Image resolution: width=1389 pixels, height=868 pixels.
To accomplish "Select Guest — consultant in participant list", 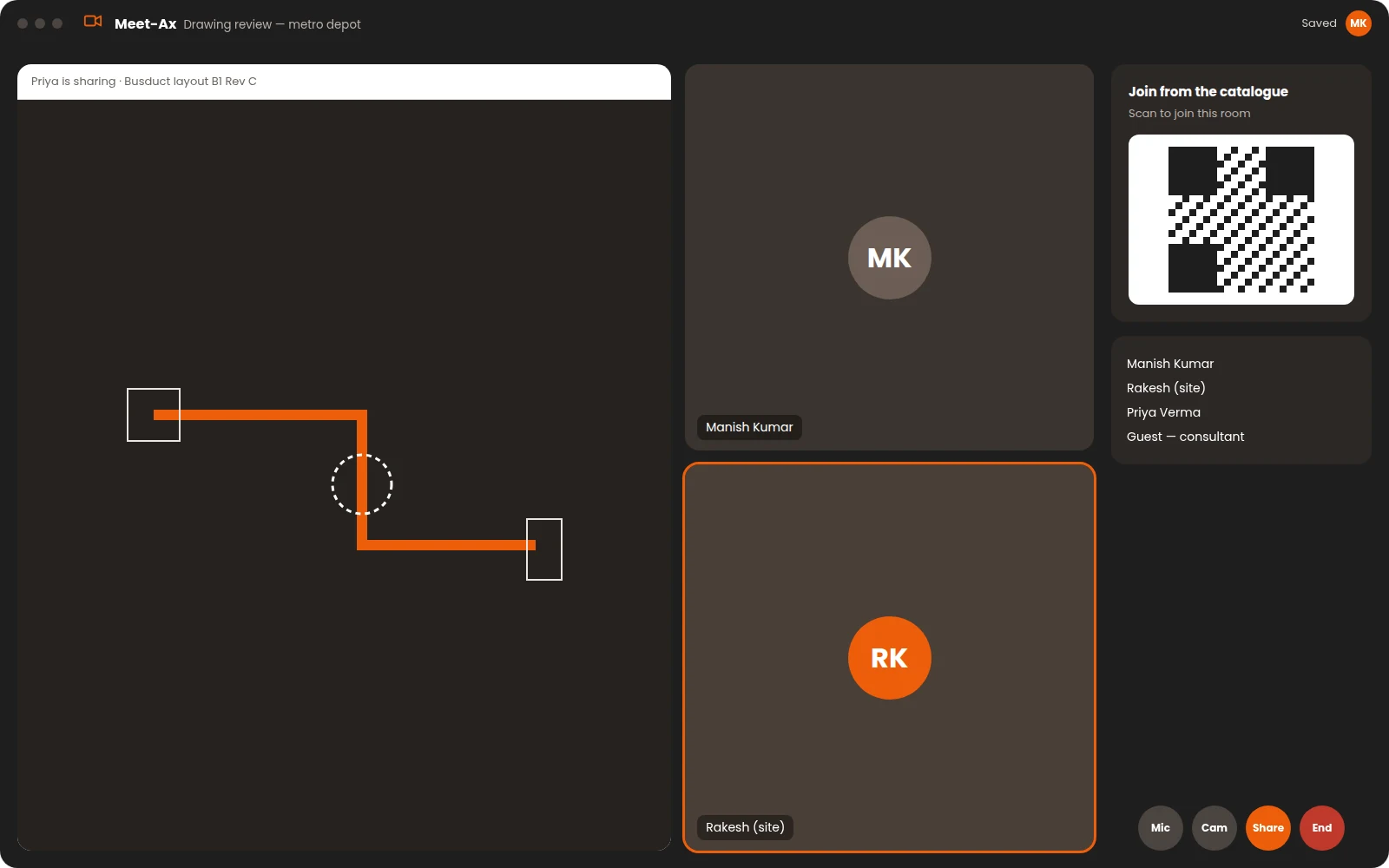I will [1185, 437].
